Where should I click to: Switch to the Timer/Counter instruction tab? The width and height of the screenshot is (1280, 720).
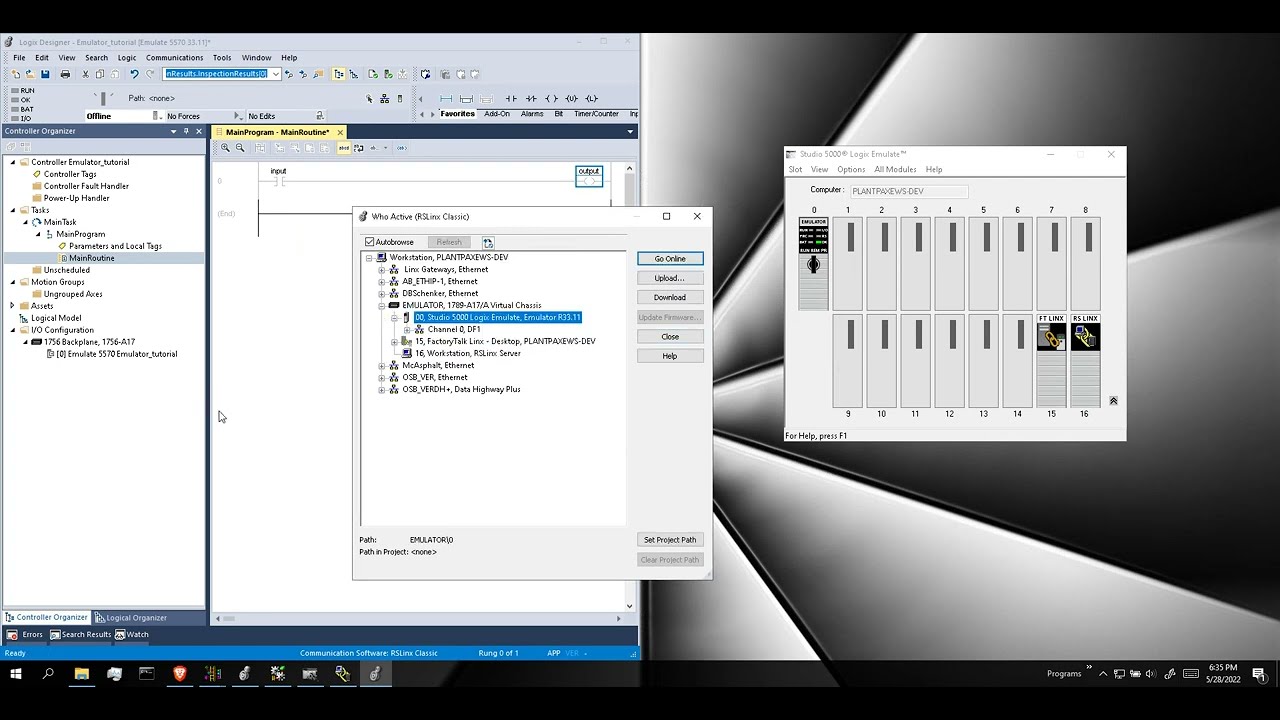pyautogui.click(x=596, y=114)
